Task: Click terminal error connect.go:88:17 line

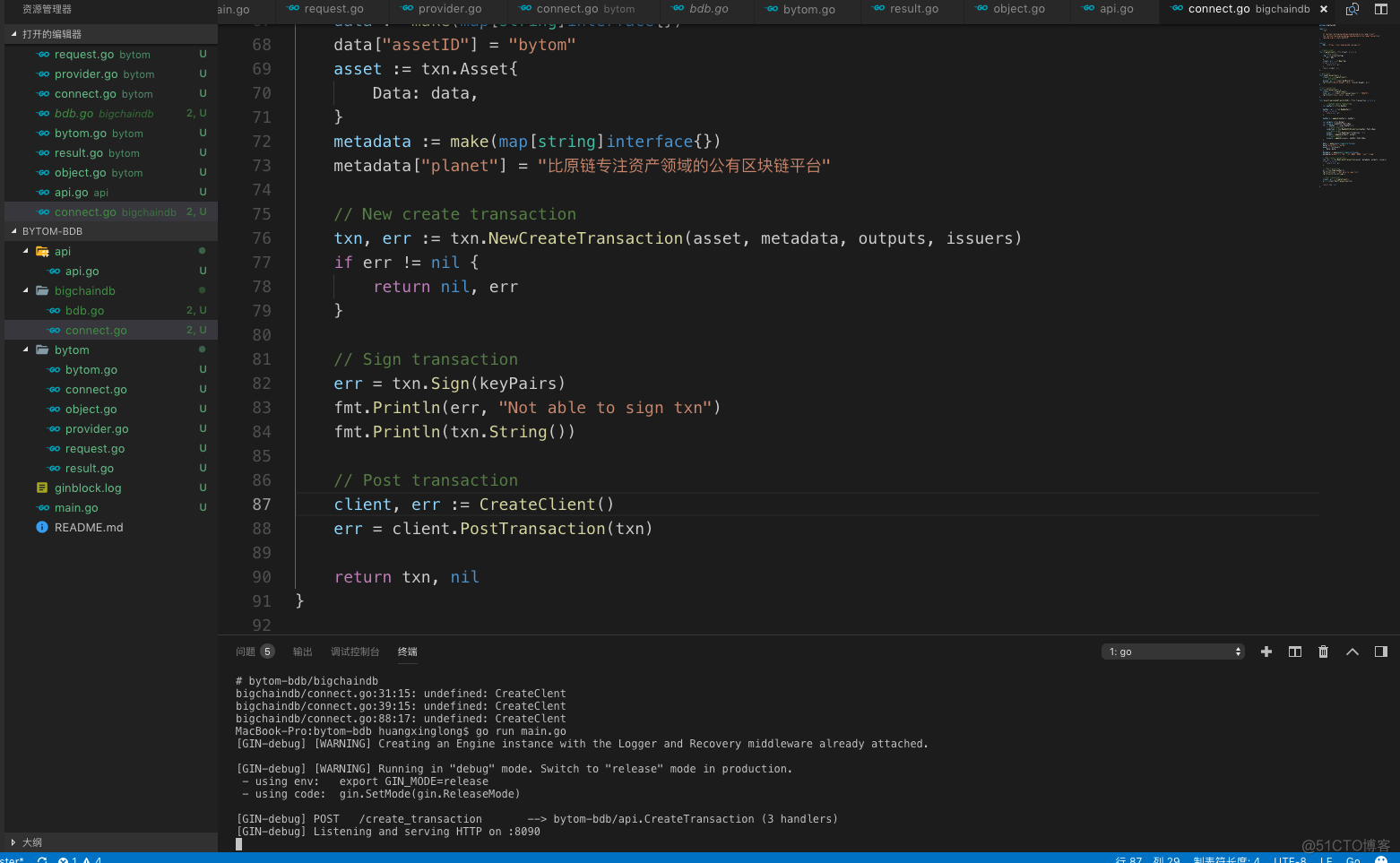Action: [401, 719]
